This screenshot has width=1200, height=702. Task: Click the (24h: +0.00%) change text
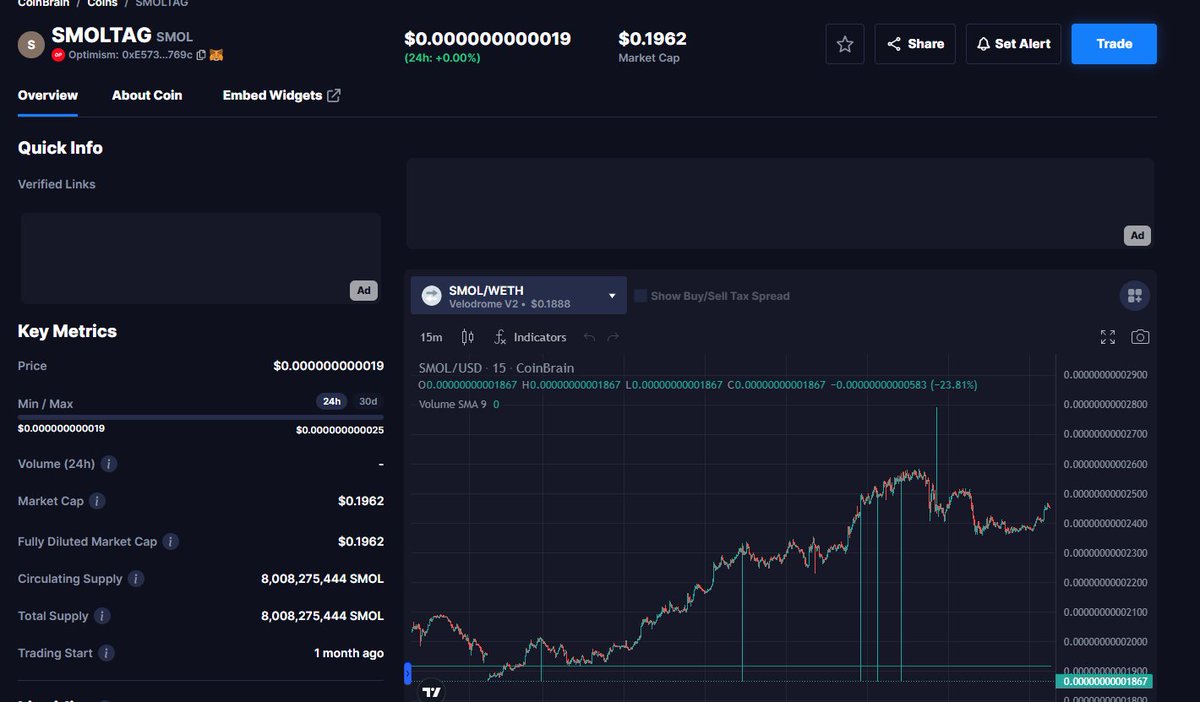[442, 58]
